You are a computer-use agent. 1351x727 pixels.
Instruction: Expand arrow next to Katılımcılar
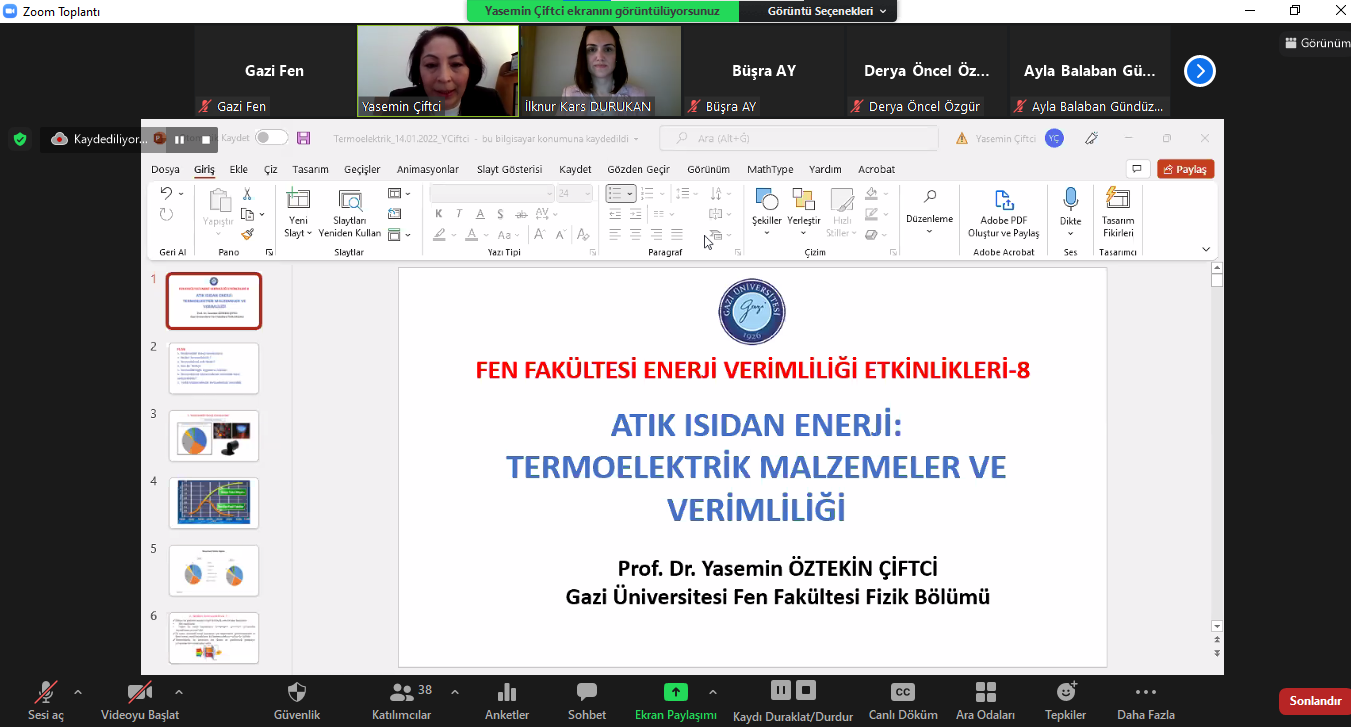coord(455,691)
